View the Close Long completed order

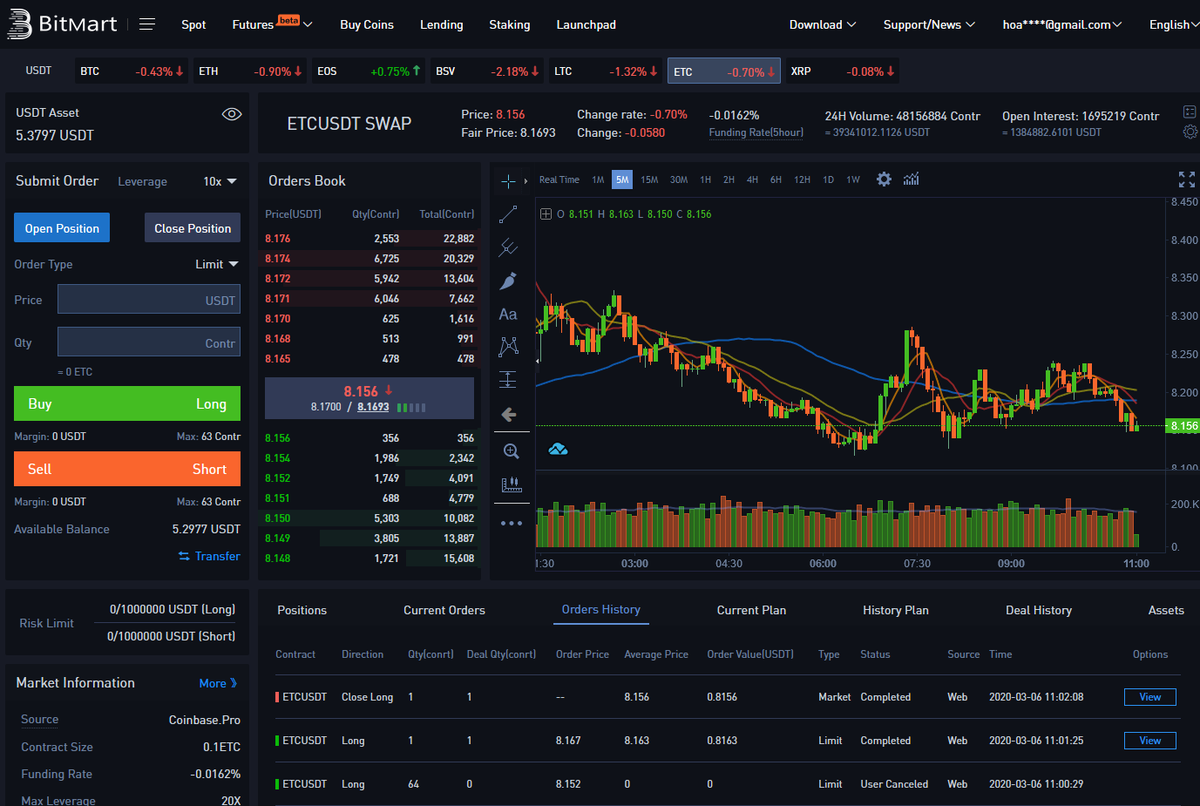pos(1150,697)
